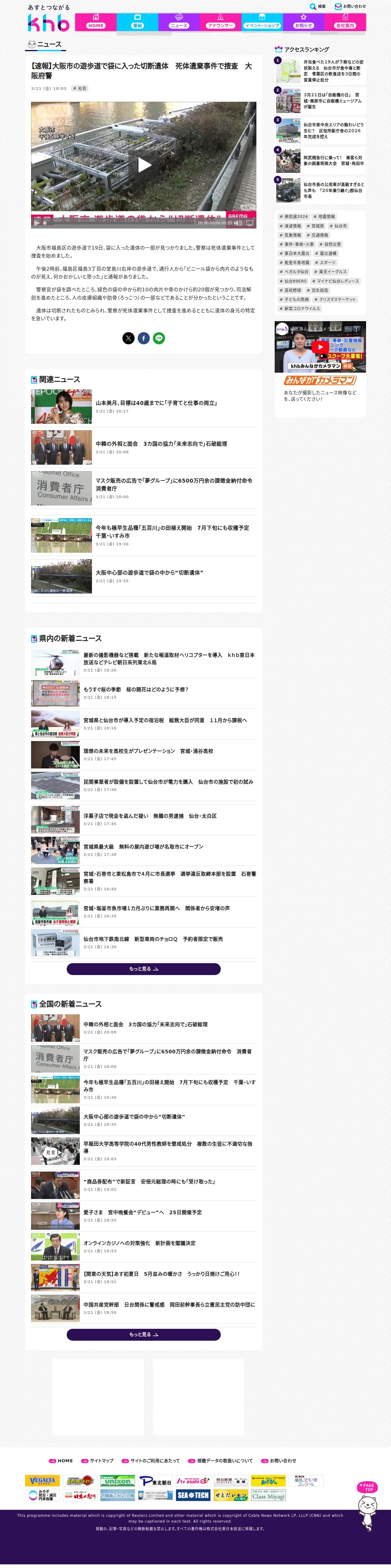Open the HOME tab in the navigation bar
This screenshot has width=391, height=1568.
(96, 22)
